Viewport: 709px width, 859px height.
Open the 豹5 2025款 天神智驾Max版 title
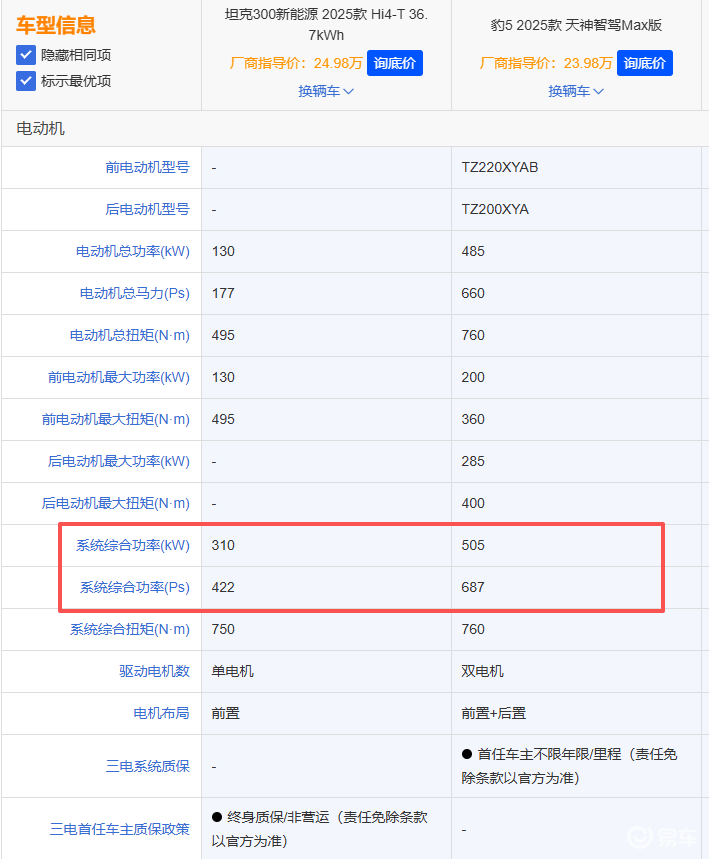pyautogui.click(x=576, y=25)
